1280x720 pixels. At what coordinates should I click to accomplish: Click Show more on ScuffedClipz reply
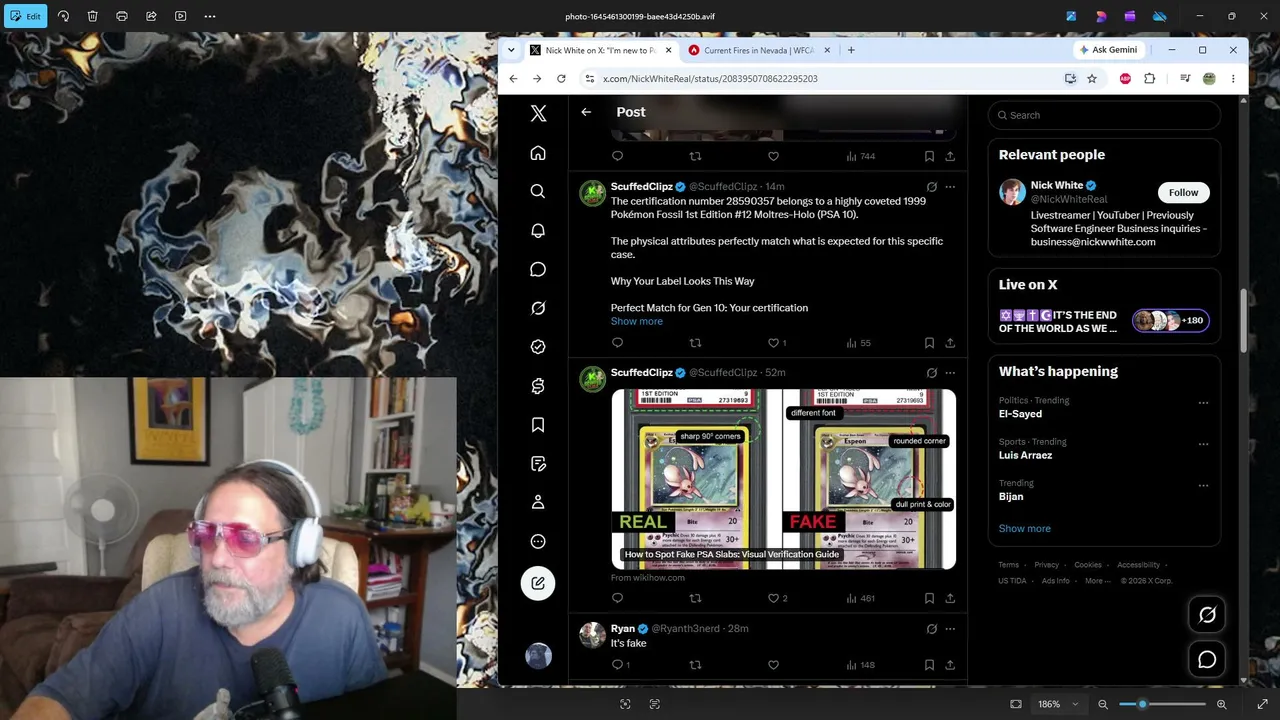click(637, 321)
